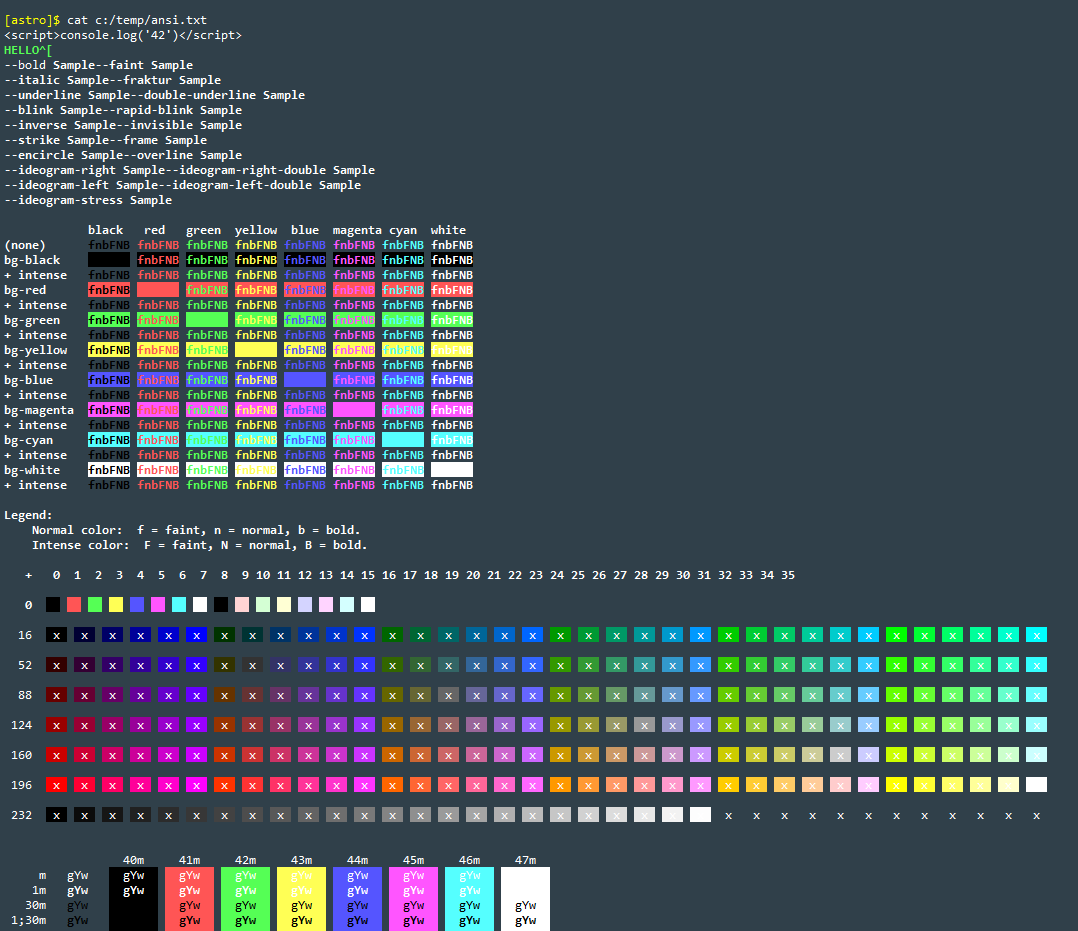Click the solid white cell in the bg-white row
Image resolution: width=1078 pixels, height=931 pixels.
[x=452, y=470]
